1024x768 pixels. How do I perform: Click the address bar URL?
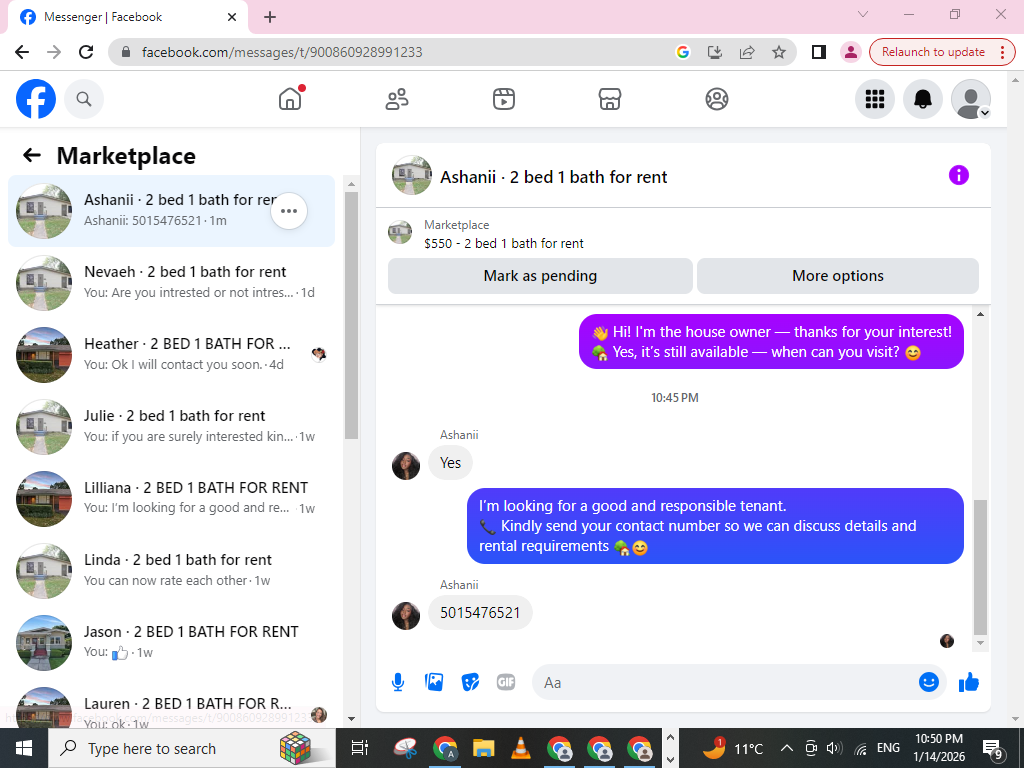click(282, 52)
